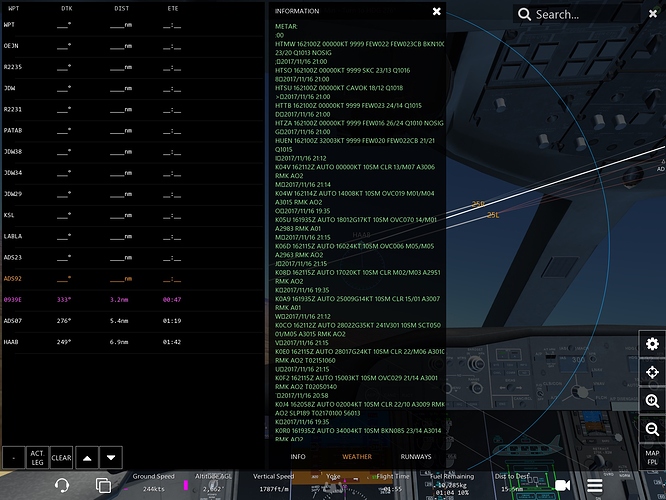Click the ETE column header

pos(172,8)
